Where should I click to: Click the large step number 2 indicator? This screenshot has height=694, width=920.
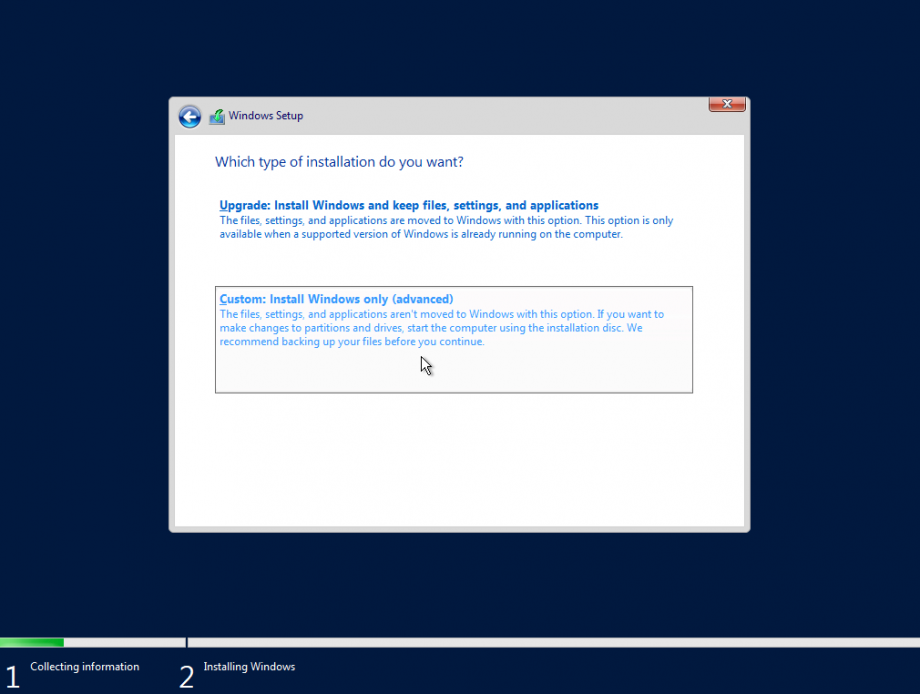coord(186,677)
